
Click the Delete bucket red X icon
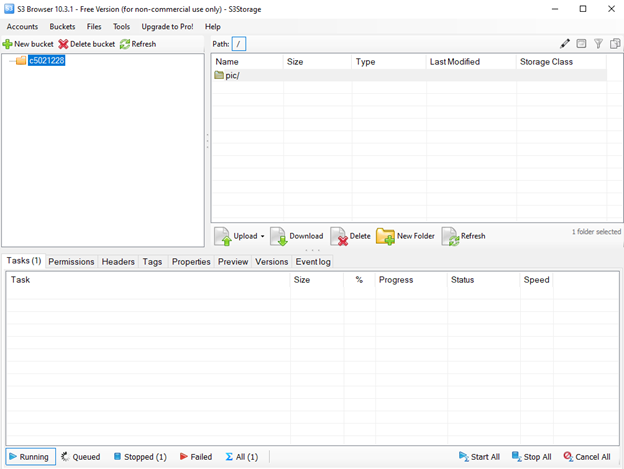63,44
